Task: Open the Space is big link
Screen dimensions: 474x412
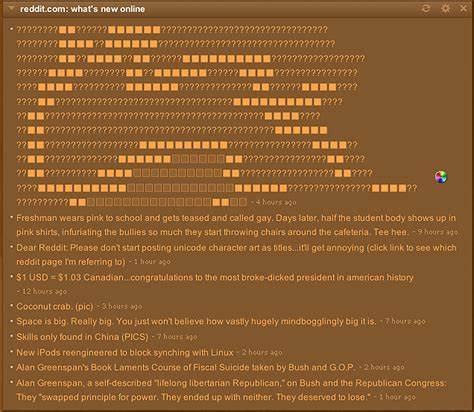Action: point(196,321)
